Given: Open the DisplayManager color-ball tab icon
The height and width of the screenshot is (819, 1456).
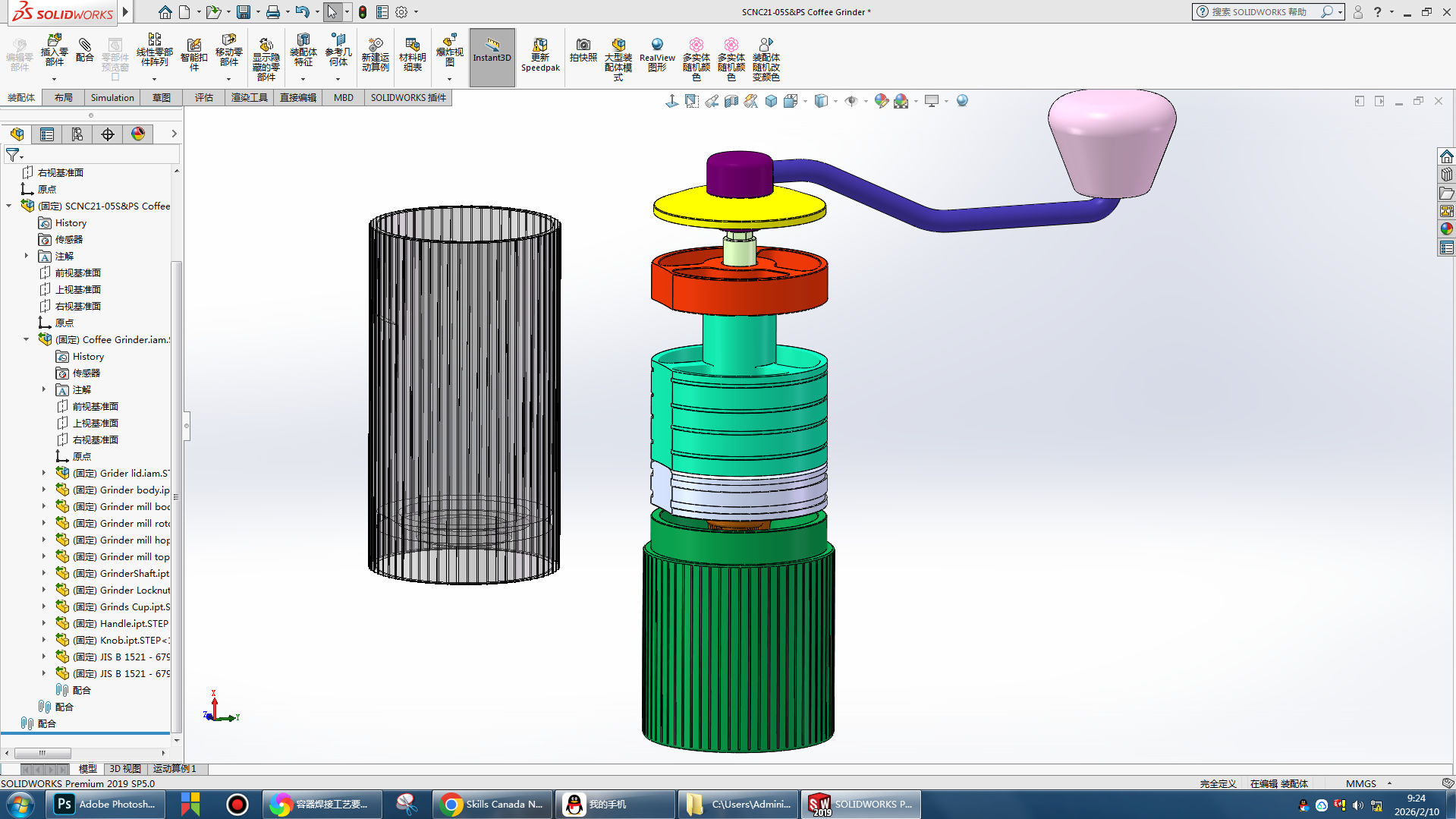Looking at the screenshot, I should [x=138, y=134].
